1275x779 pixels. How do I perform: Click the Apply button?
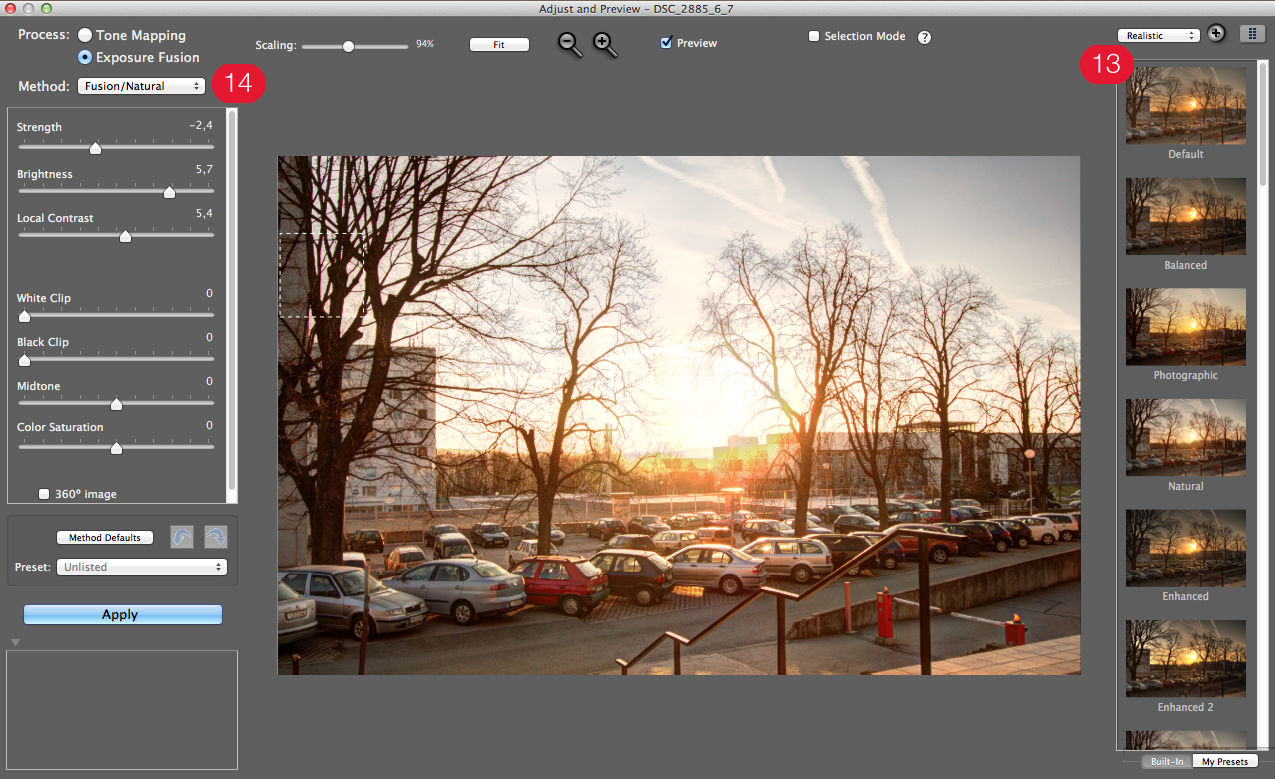122,615
